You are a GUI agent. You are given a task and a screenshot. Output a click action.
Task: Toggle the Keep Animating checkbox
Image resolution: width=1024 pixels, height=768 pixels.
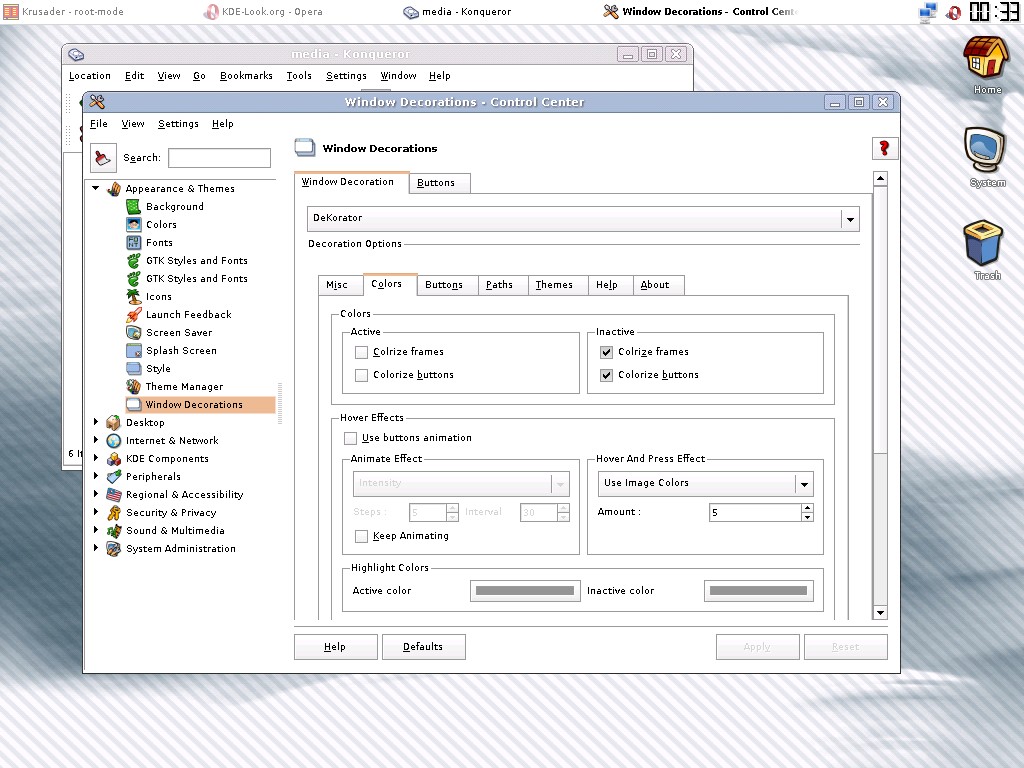(361, 536)
